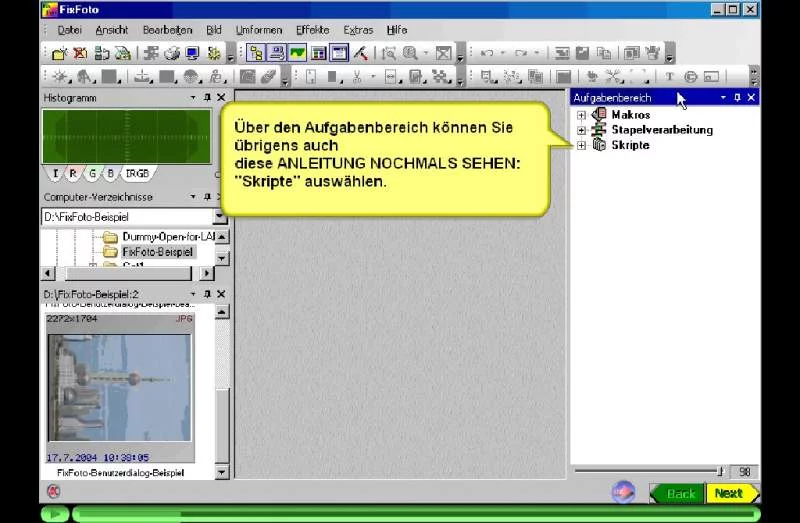This screenshot has width=800, height=523.
Task: Click the frame icon right of copyright symbol
Action: click(711, 77)
